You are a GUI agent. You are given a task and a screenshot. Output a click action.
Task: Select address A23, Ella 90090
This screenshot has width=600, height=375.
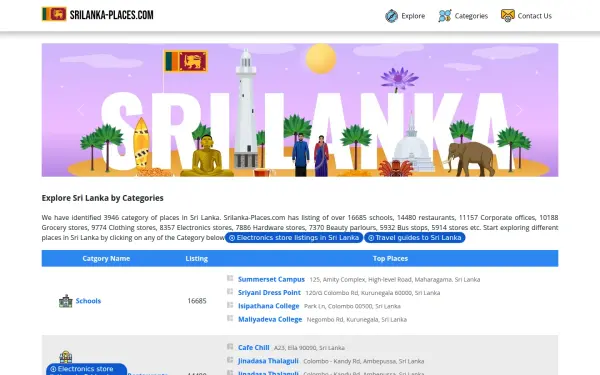point(309,348)
